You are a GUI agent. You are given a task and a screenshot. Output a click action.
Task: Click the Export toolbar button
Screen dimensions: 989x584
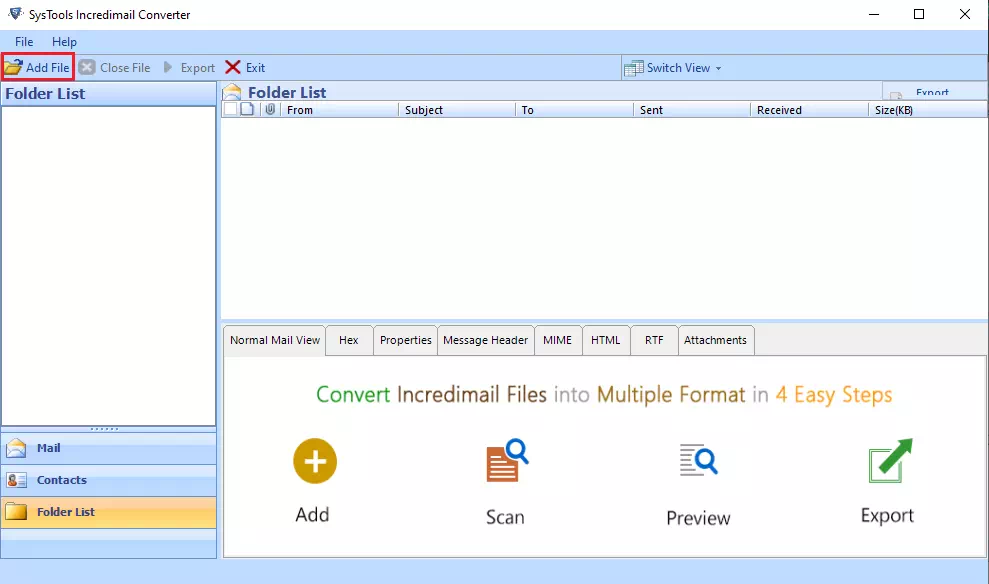coord(189,67)
